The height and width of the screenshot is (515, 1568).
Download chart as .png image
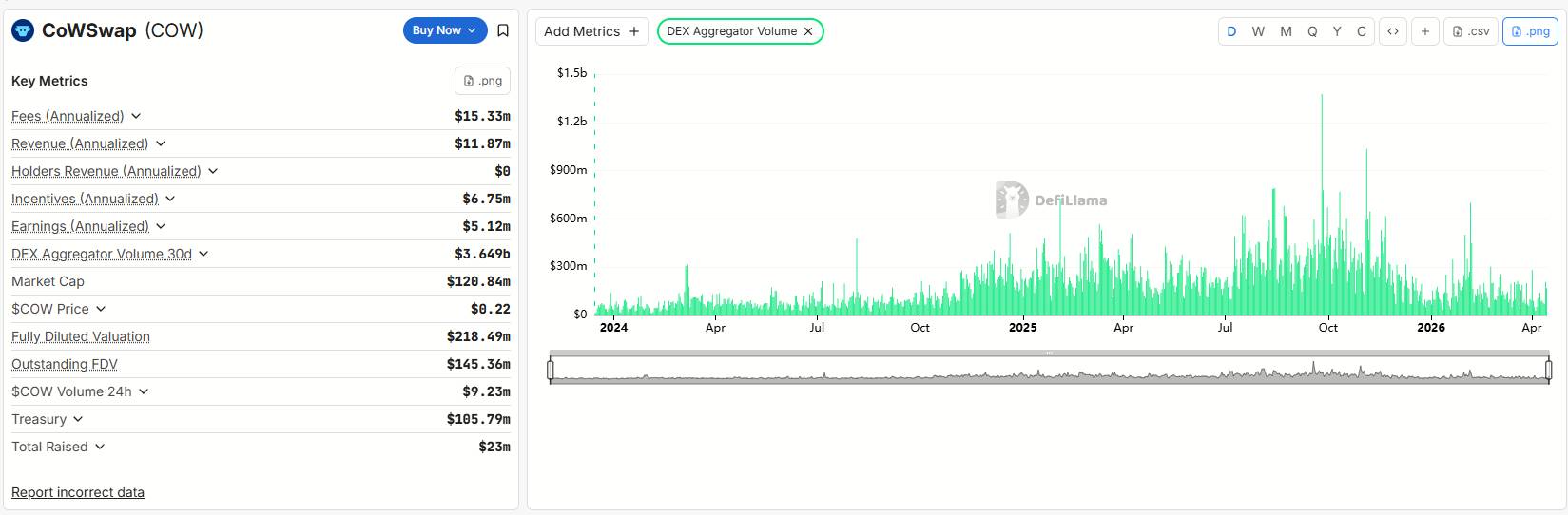[1529, 31]
